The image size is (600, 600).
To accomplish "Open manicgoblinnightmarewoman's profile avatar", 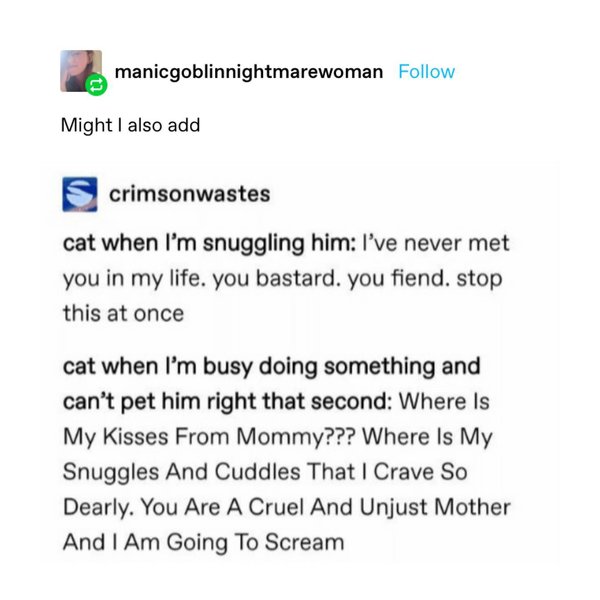I will pos(81,71).
